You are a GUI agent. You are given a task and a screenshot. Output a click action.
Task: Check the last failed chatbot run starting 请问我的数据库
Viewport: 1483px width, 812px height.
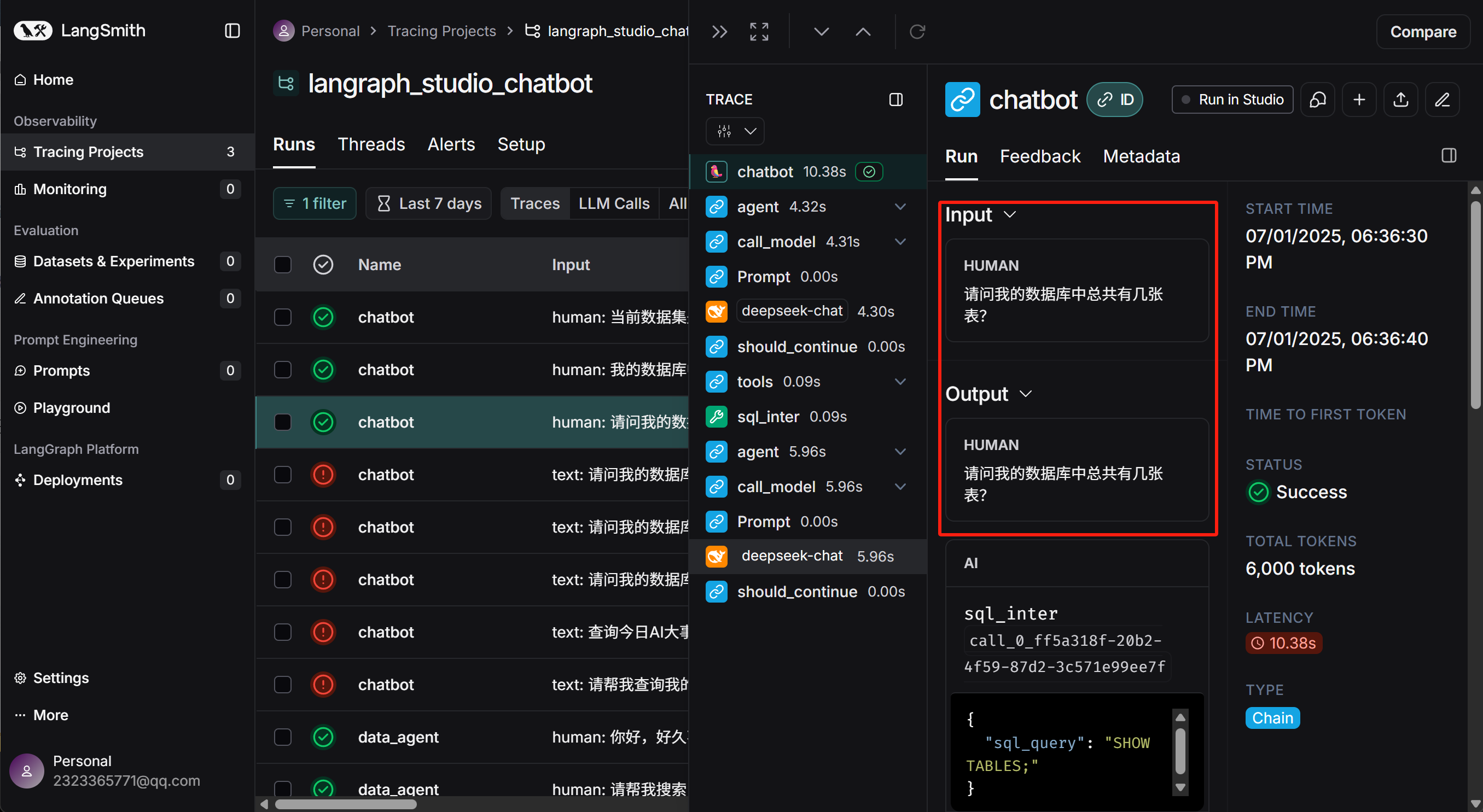pyautogui.click(x=283, y=580)
